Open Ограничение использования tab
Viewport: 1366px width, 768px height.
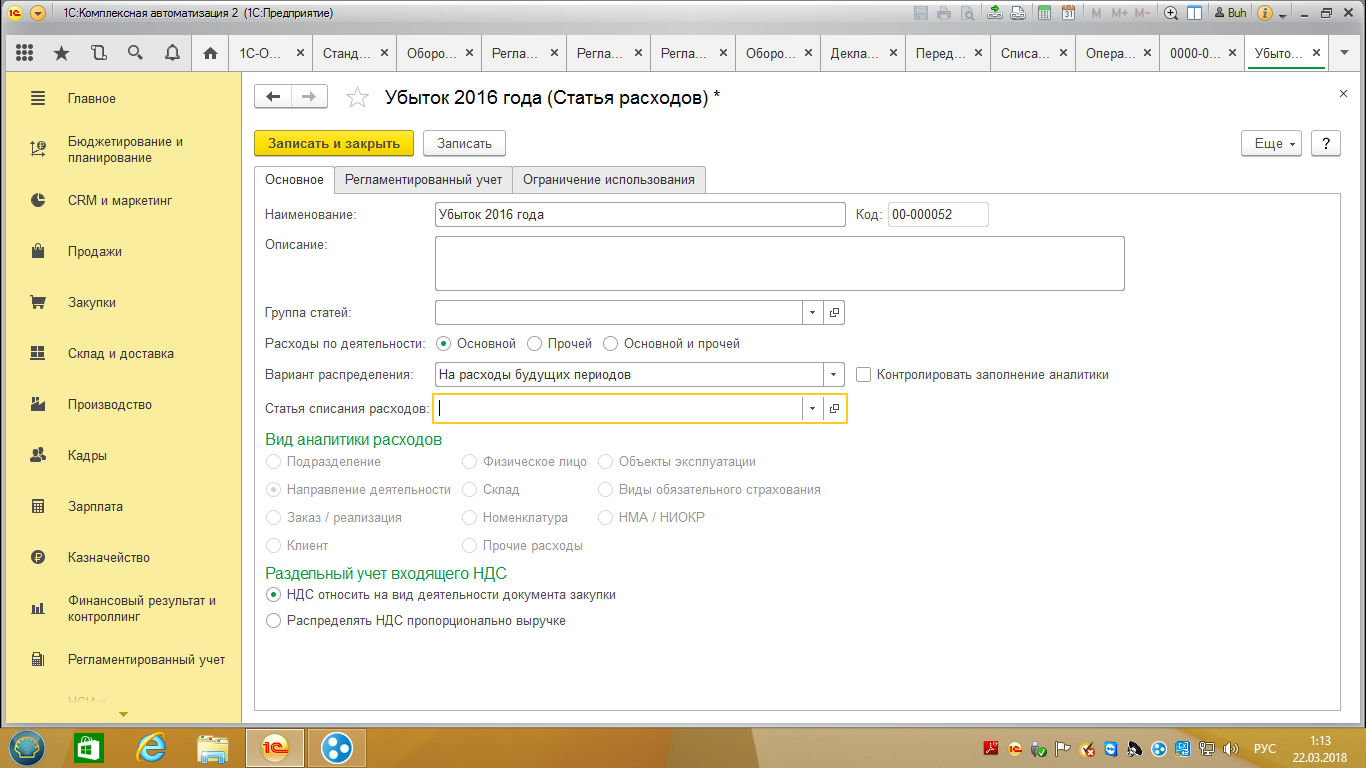click(608, 180)
